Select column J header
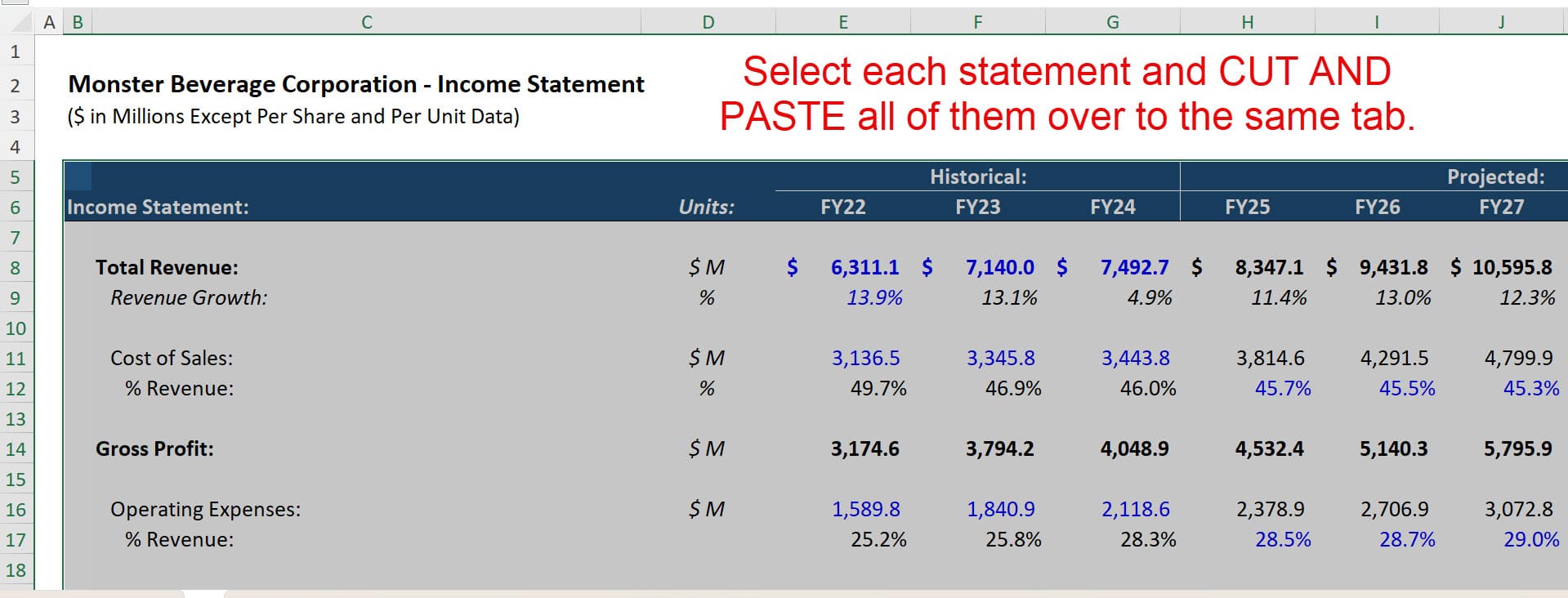The image size is (1568, 598). click(x=1501, y=23)
